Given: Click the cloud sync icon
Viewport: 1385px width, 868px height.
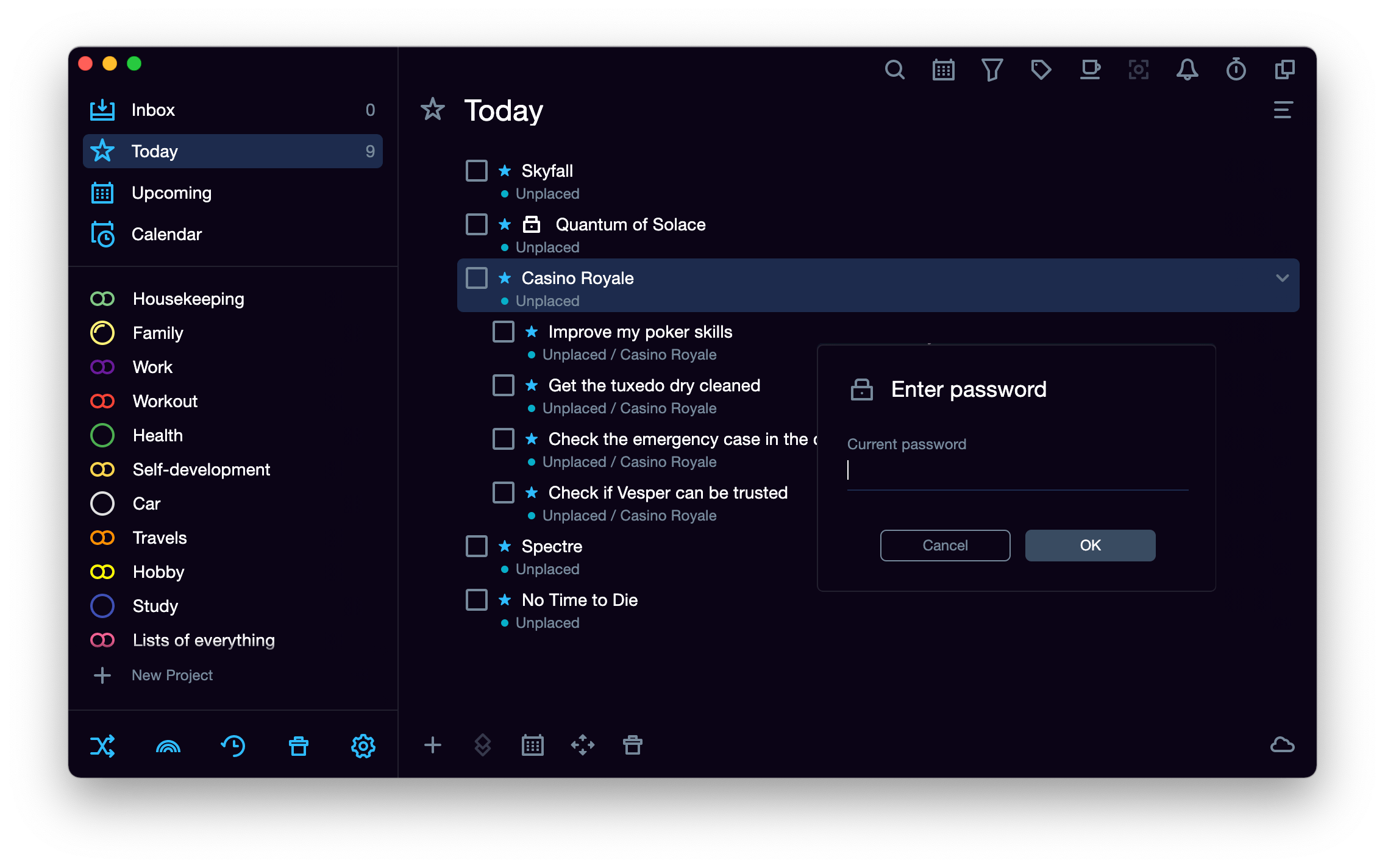Looking at the screenshot, I should (1283, 745).
